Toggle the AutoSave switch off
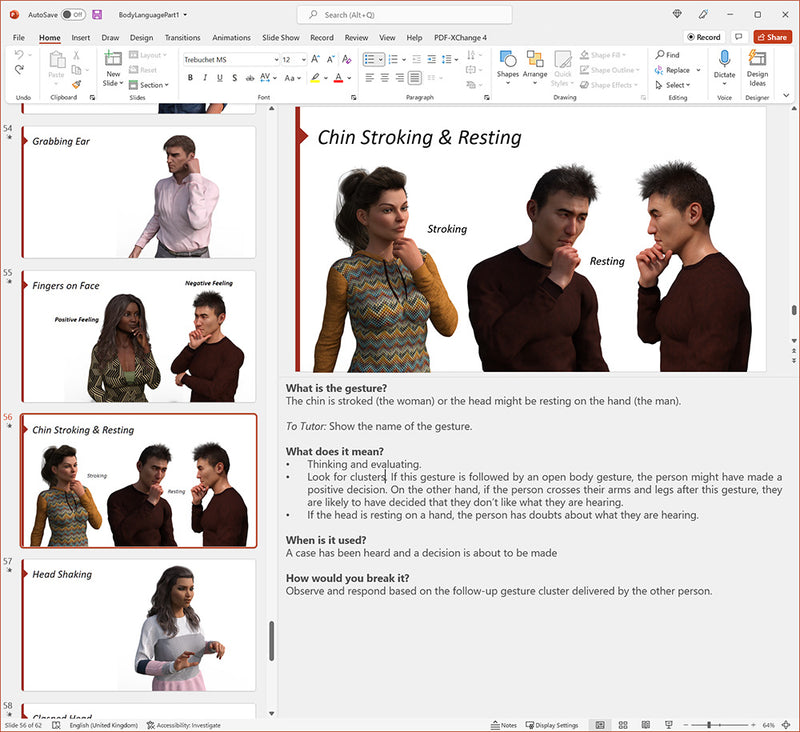 pyautogui.click(x=75, y=15)
